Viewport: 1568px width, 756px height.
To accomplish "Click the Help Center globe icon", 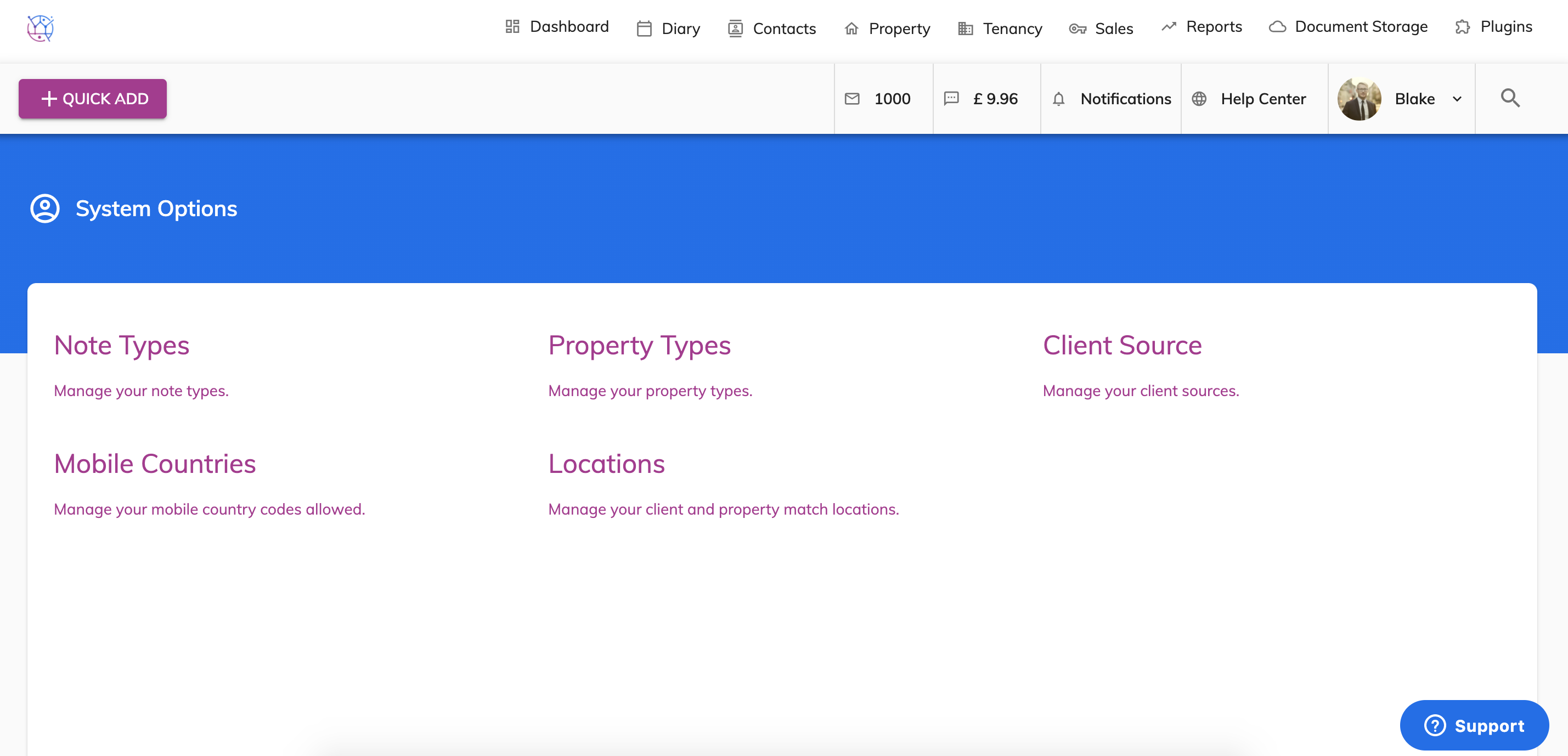I will (1199, 99).
